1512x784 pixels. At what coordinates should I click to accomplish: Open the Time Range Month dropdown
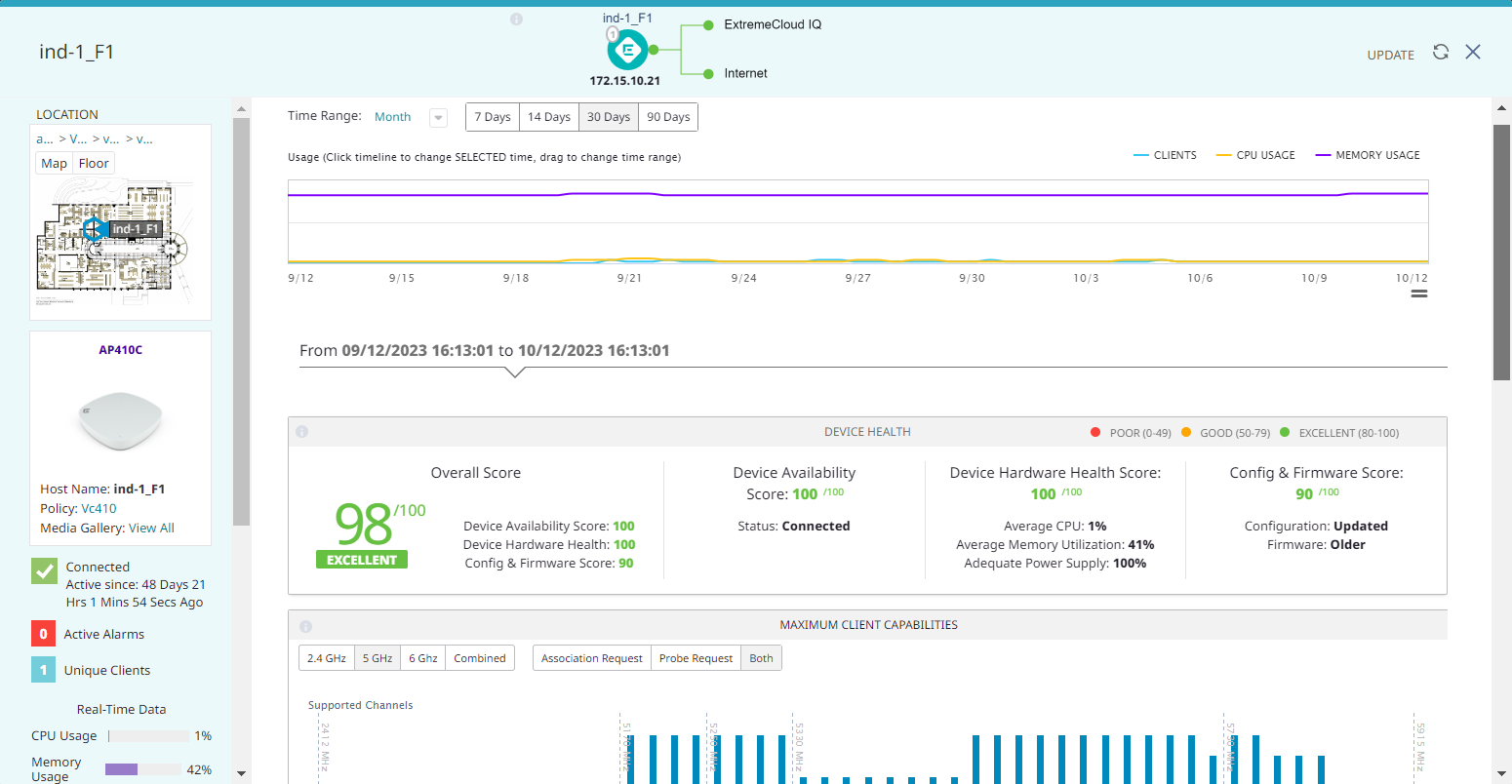point(438,116)
